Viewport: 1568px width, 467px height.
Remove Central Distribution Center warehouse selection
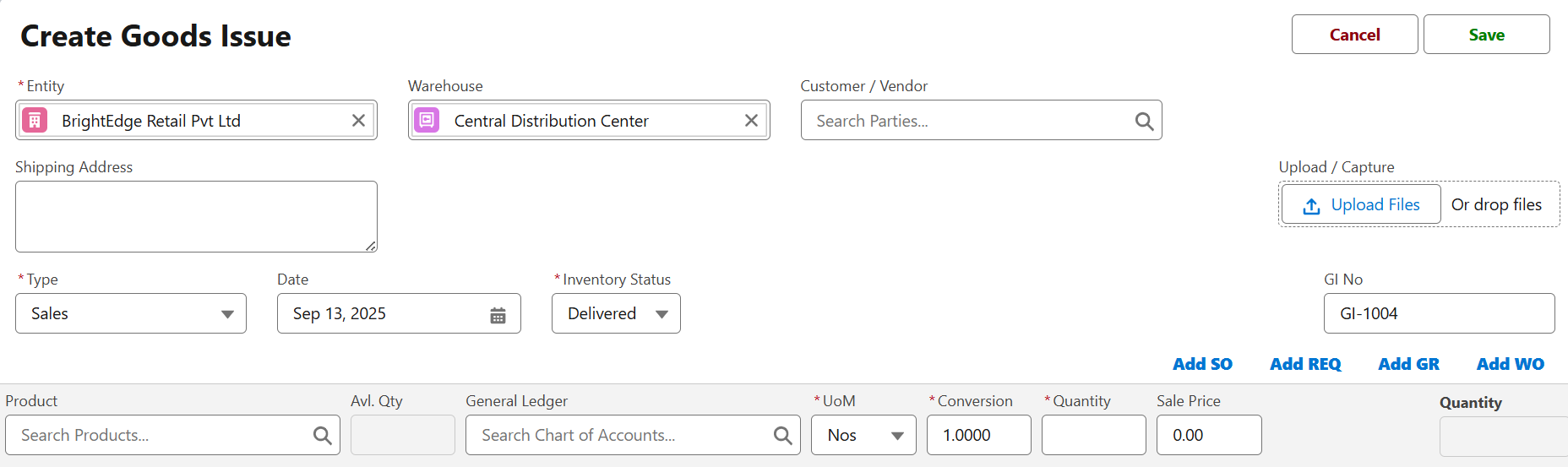(x=751, y=121)
